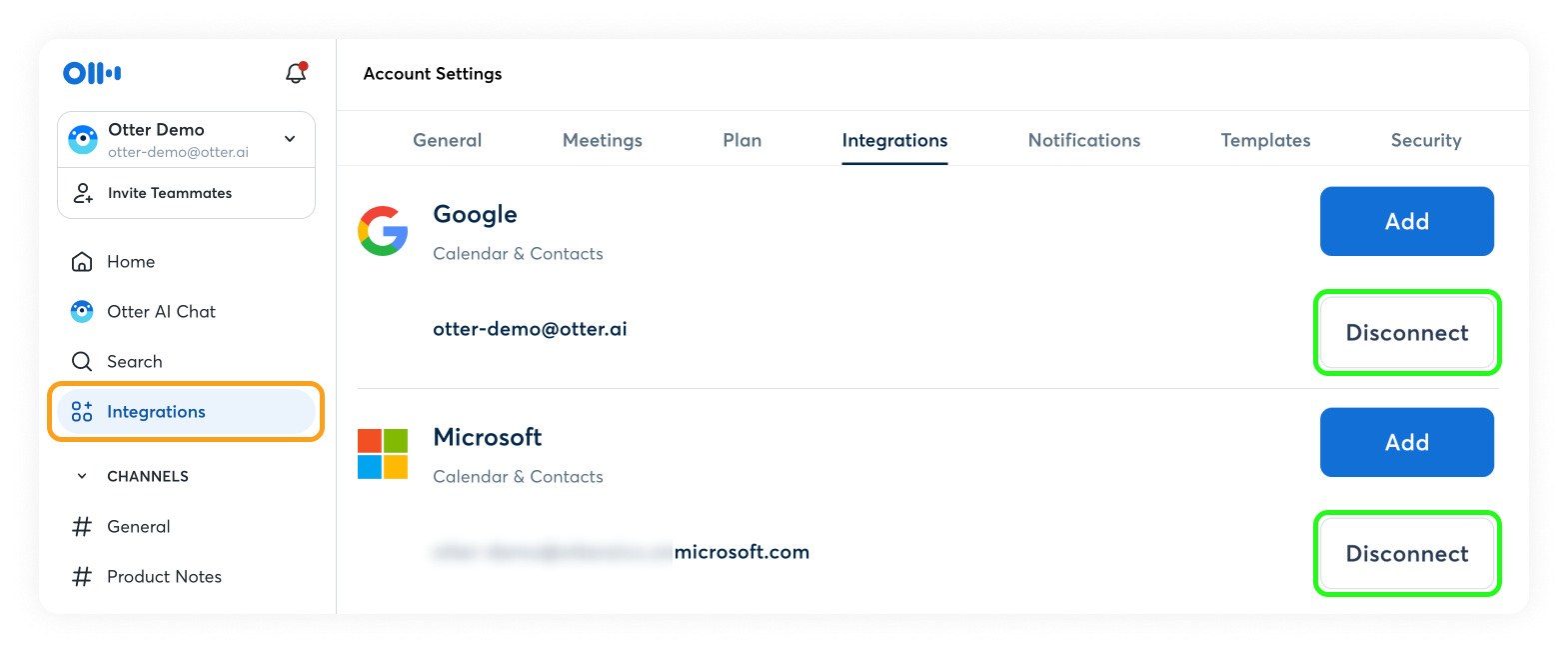Click the Otter Demo avatar icon

click(83, 139)
